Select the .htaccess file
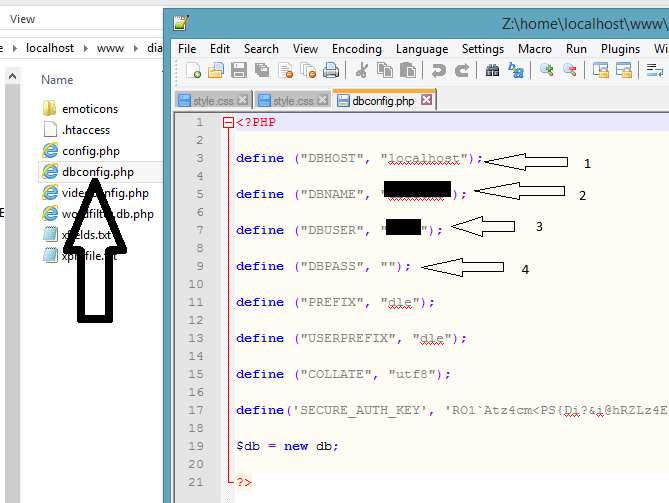This screenshot has width=669, height=503. pyautogui.click(x=76, y=130)
